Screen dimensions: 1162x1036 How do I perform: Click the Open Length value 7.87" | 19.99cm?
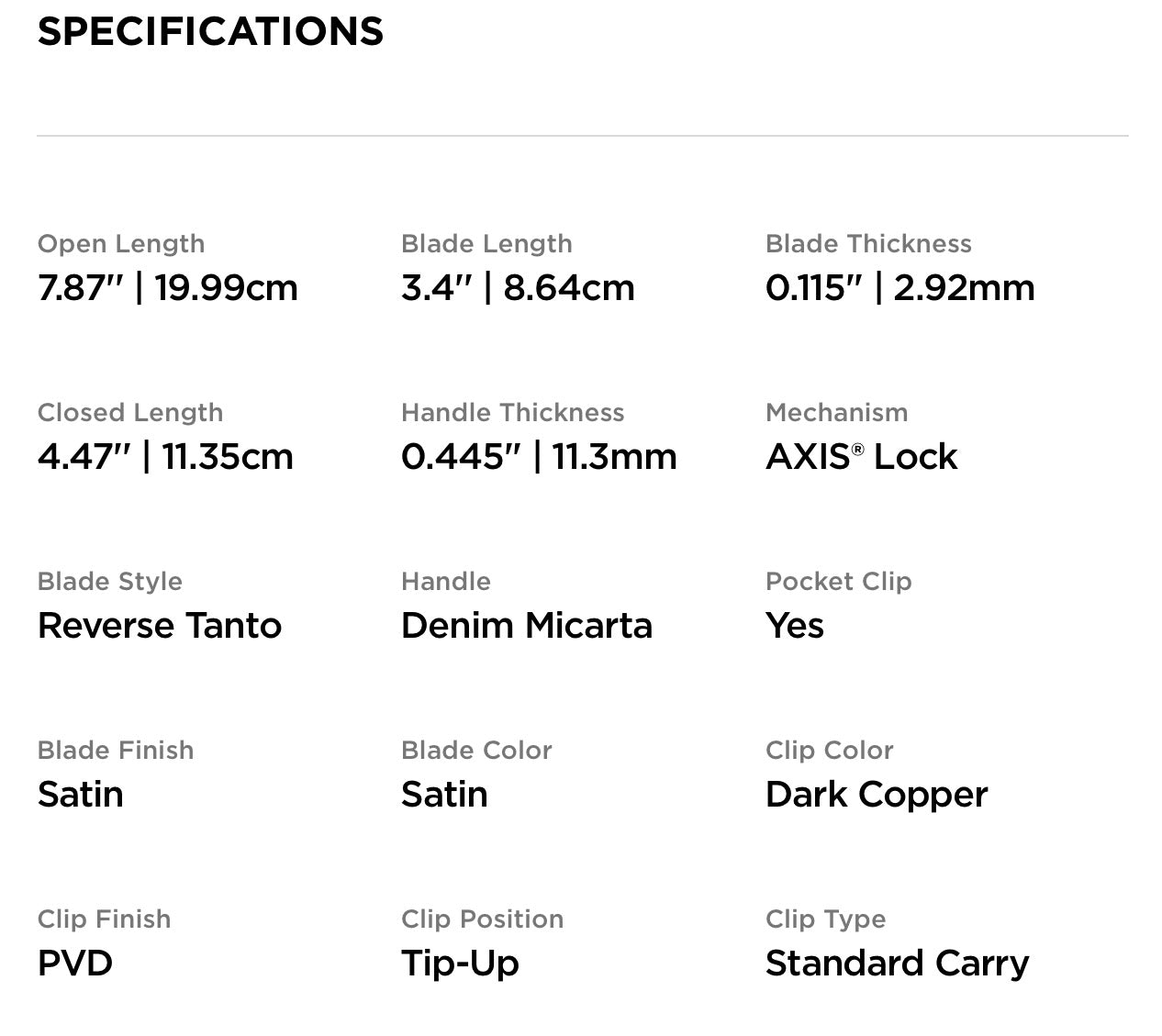pos(168,288)
